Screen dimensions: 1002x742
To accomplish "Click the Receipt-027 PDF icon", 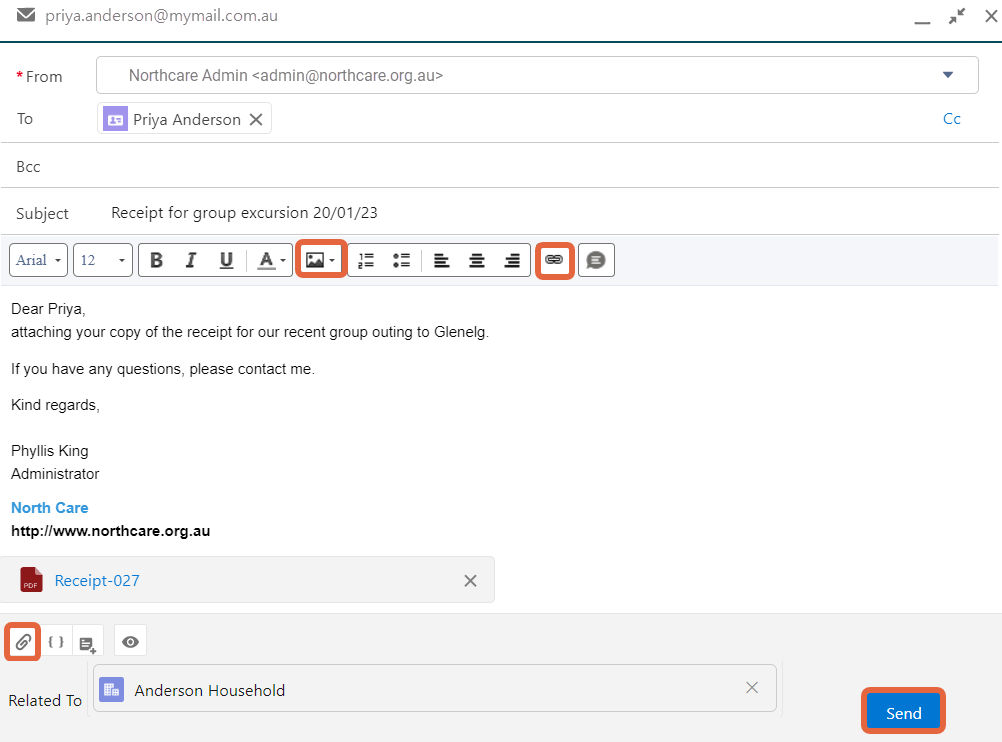I will tap(31, 580).
